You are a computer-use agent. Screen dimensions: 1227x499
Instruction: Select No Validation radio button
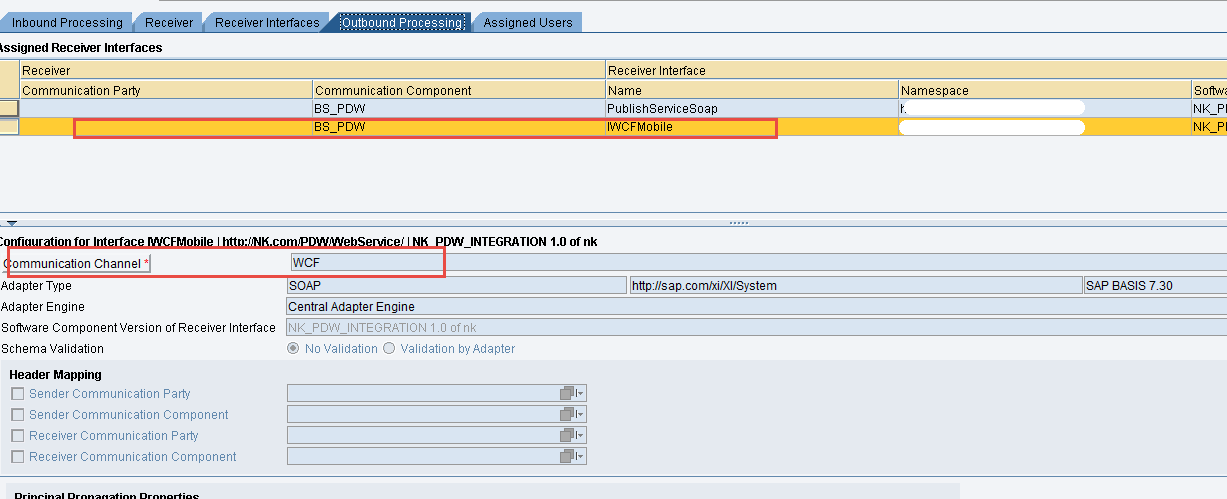pos(293,349)
